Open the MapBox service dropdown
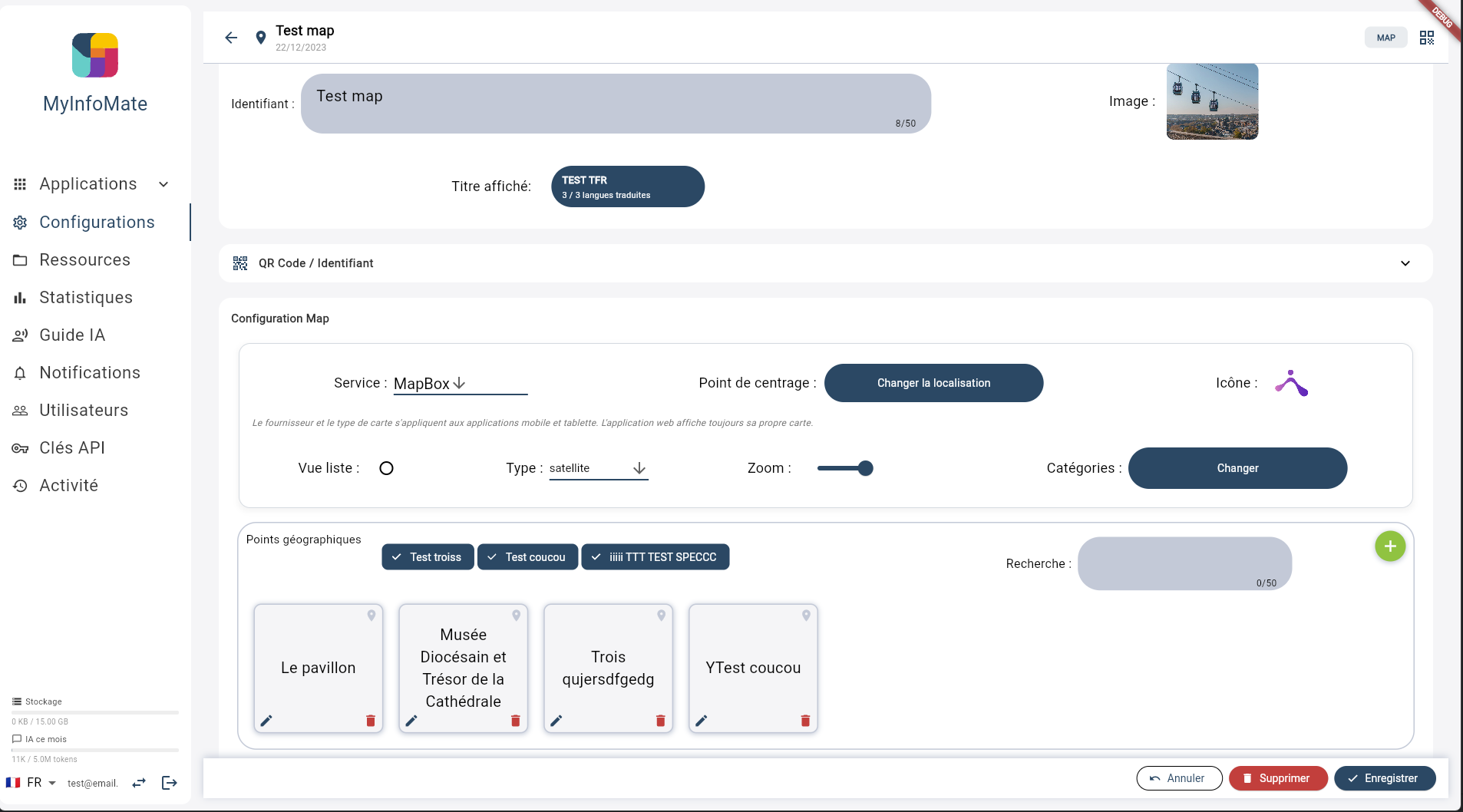The width and height of the screenshot is (1463, 812). [x=461, y=384]
